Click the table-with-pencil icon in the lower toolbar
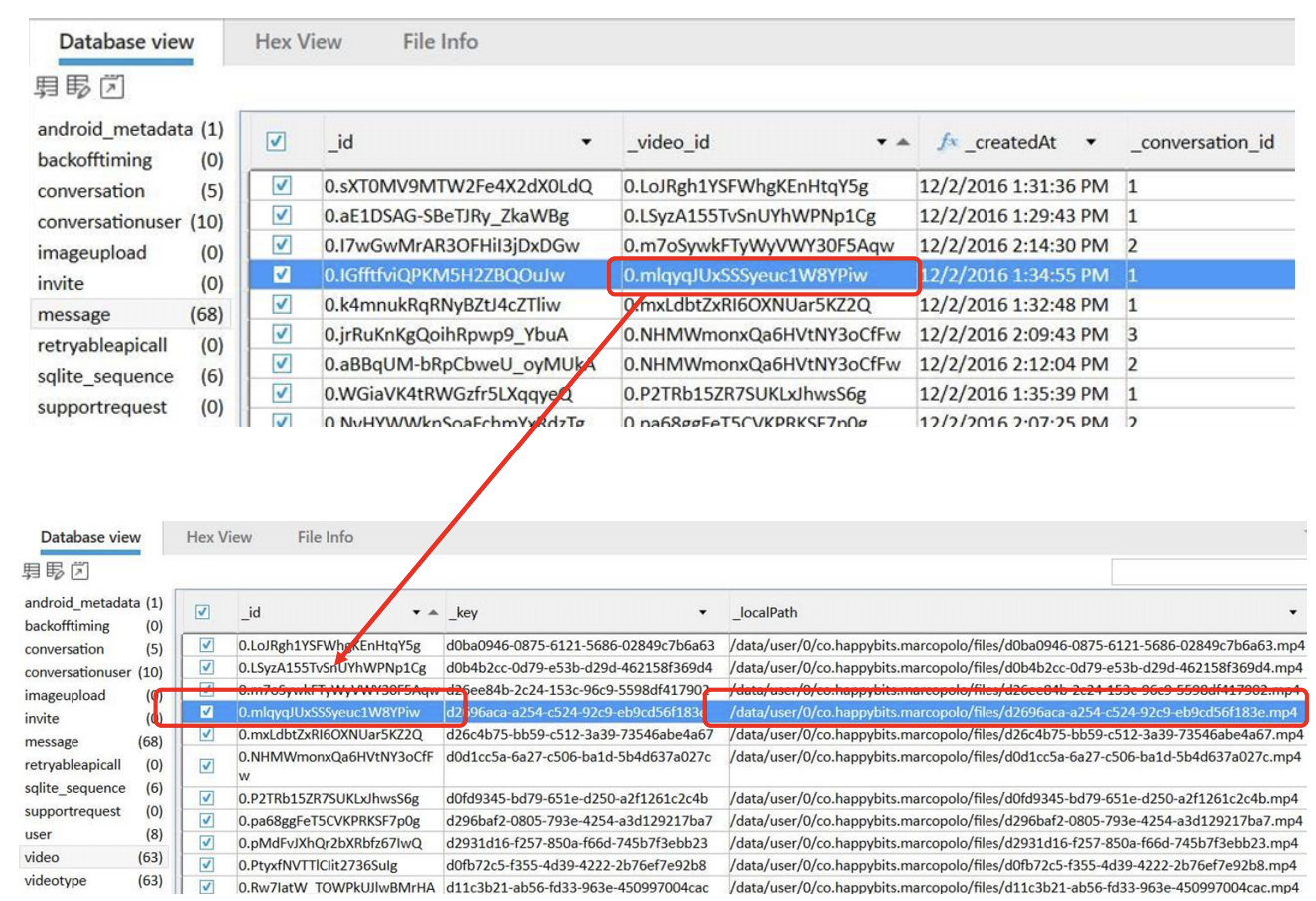Image resolution: width=1316 pixels, height=901 pixels. [x=55, y=571]
